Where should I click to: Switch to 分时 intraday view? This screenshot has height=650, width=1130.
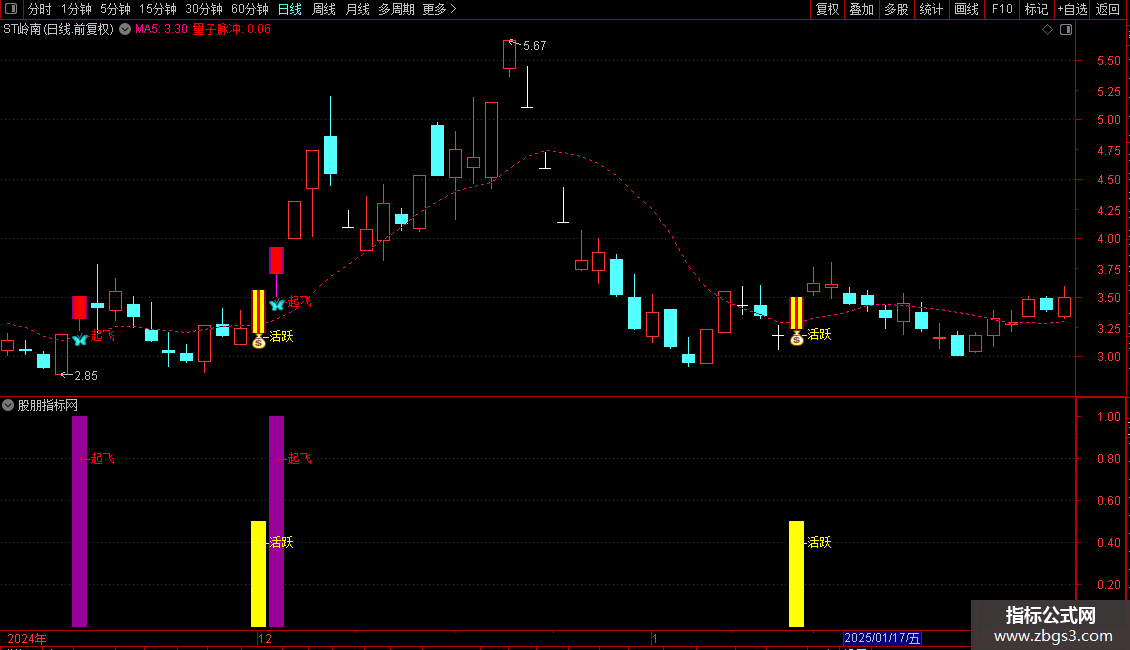(40, 9)
